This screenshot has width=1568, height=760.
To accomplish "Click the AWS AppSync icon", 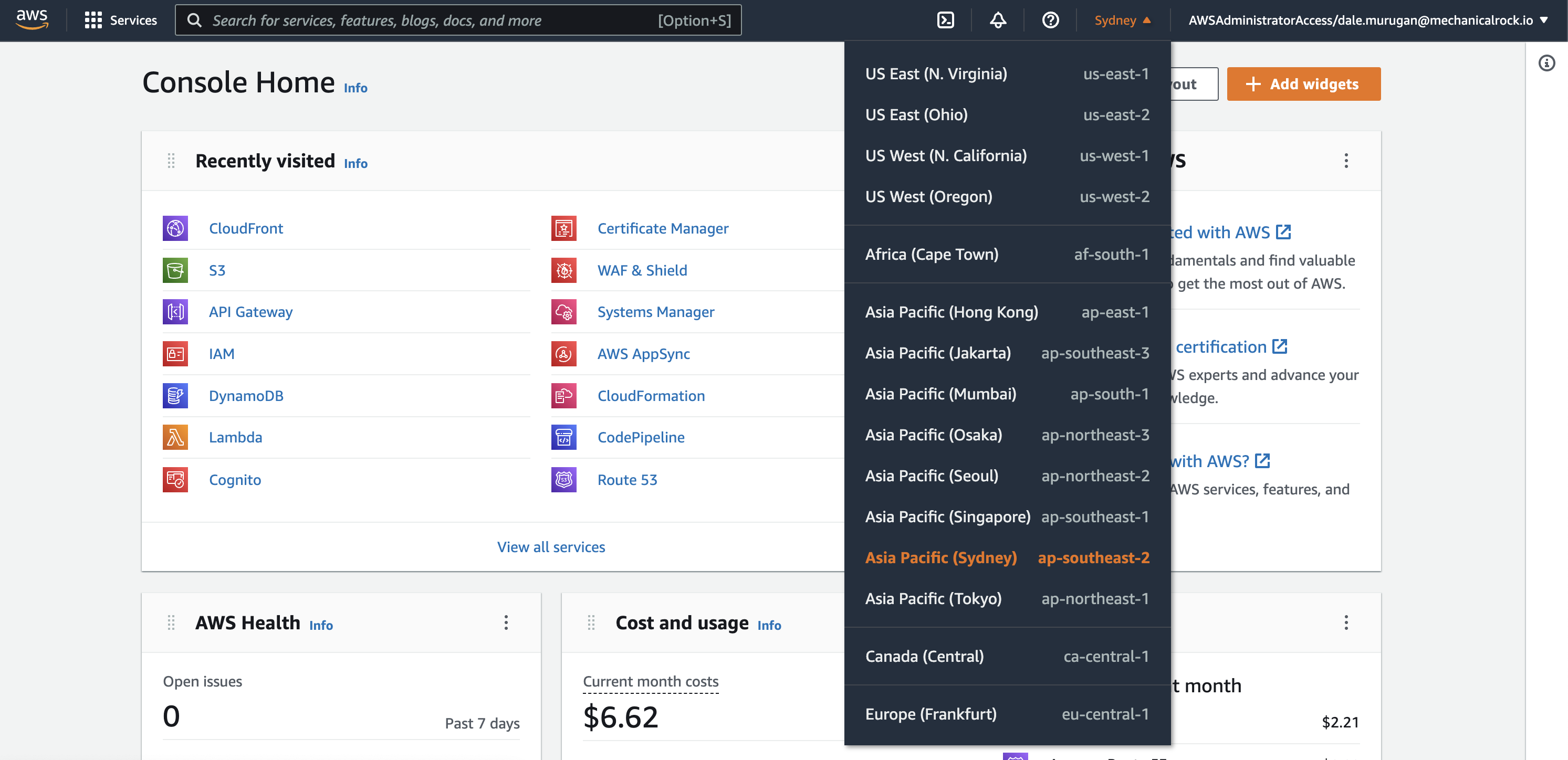I will [563, 354].
